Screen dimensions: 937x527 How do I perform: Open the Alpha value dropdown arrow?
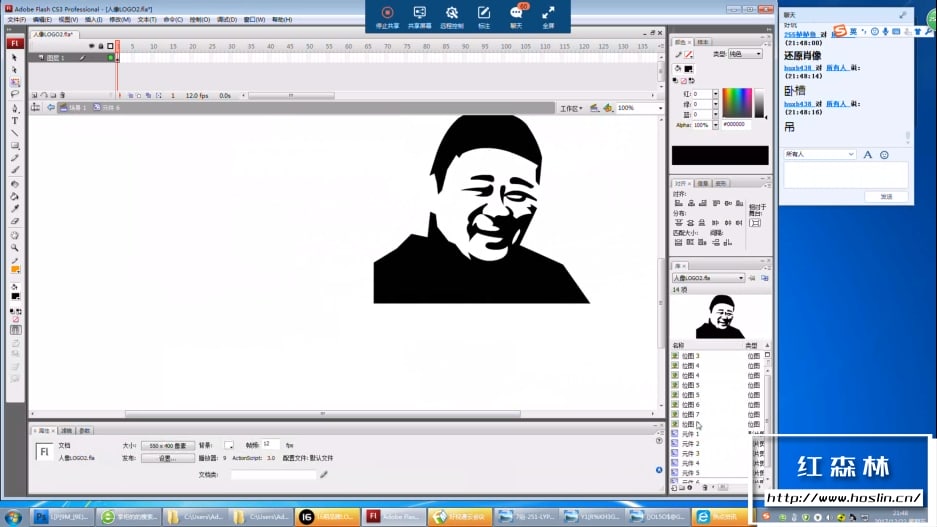click(x=715, y=125)
